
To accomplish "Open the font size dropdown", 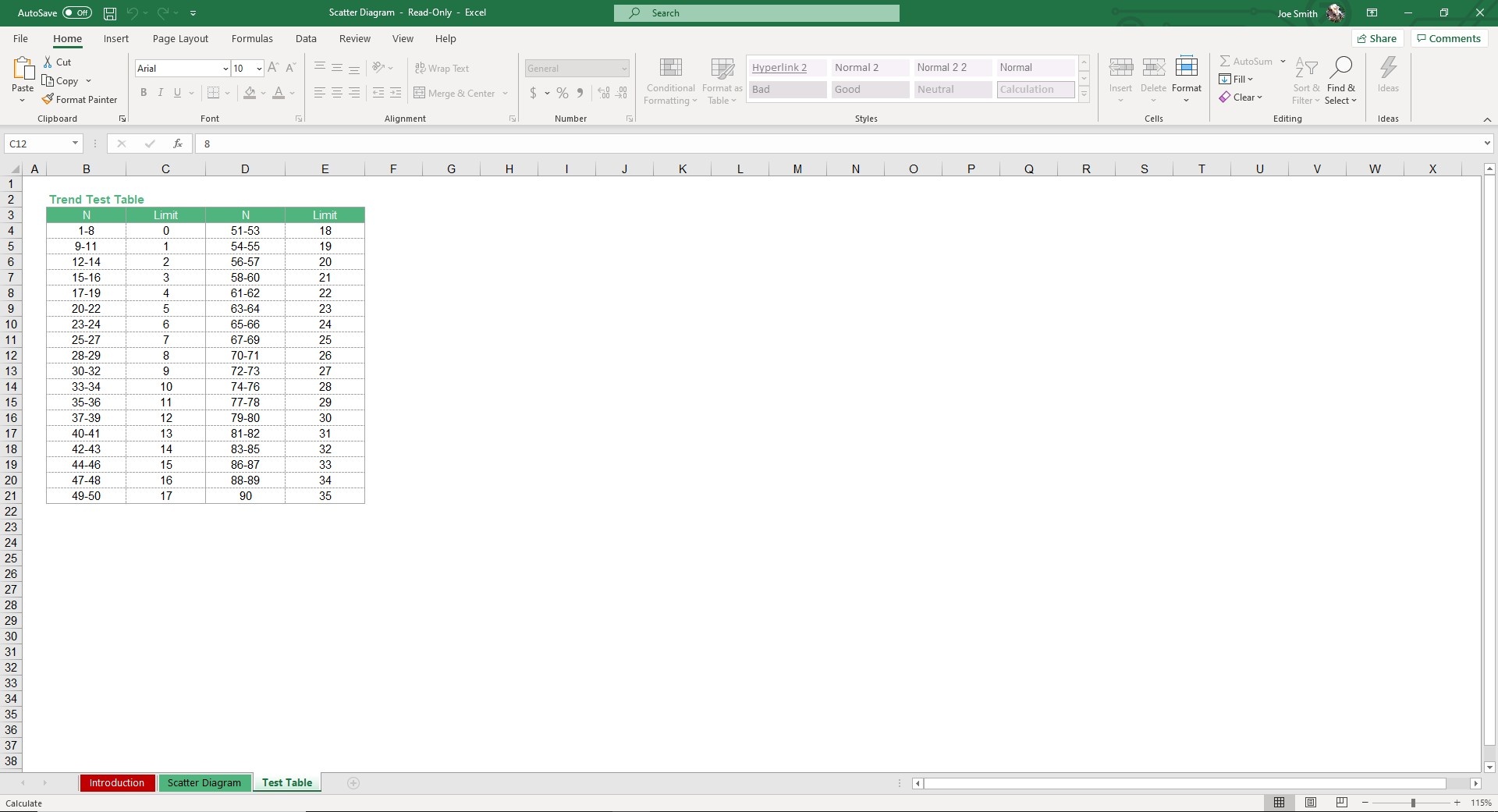I will tap(259, 69).
